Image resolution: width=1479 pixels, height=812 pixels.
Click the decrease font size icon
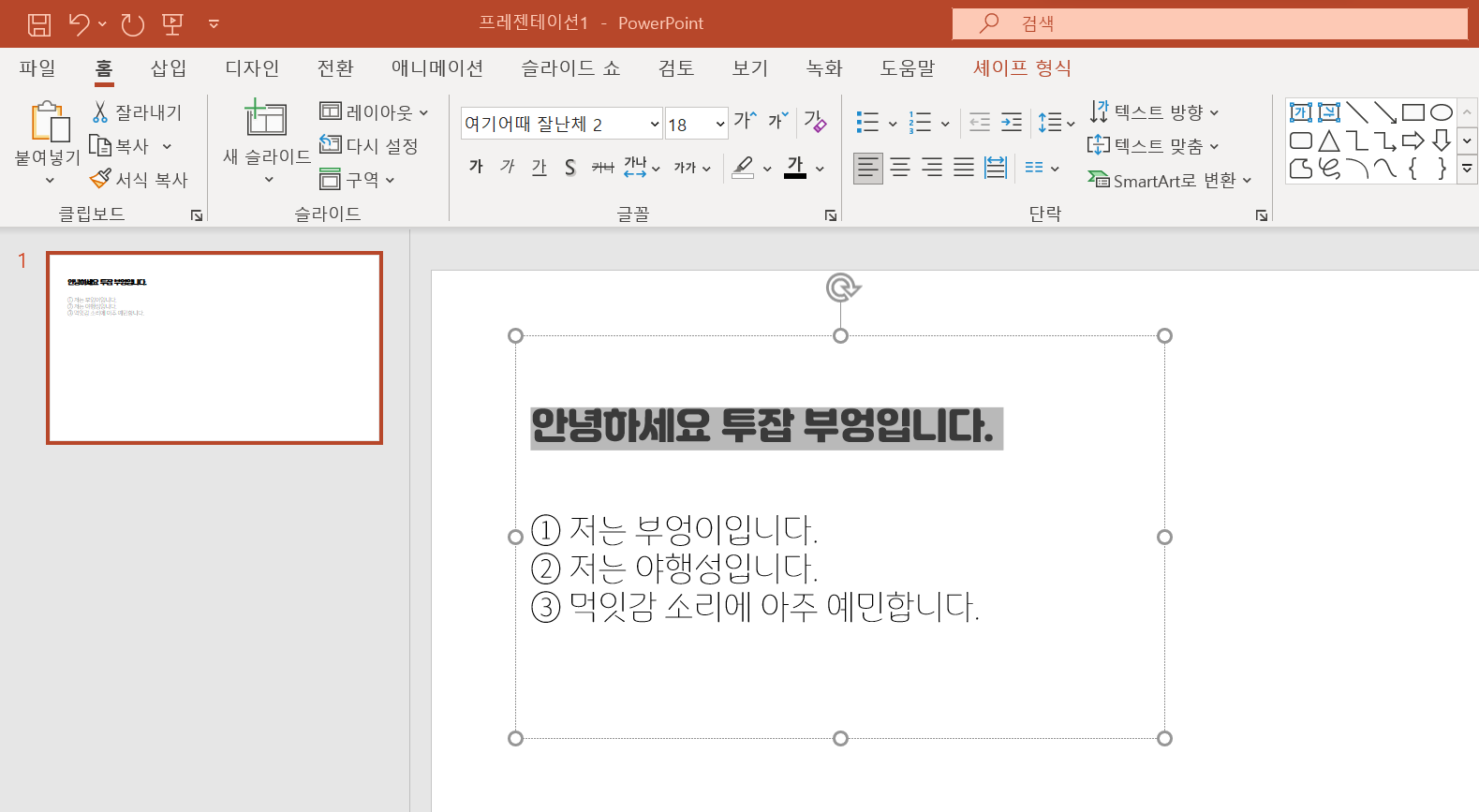click(x=778, y=120)
